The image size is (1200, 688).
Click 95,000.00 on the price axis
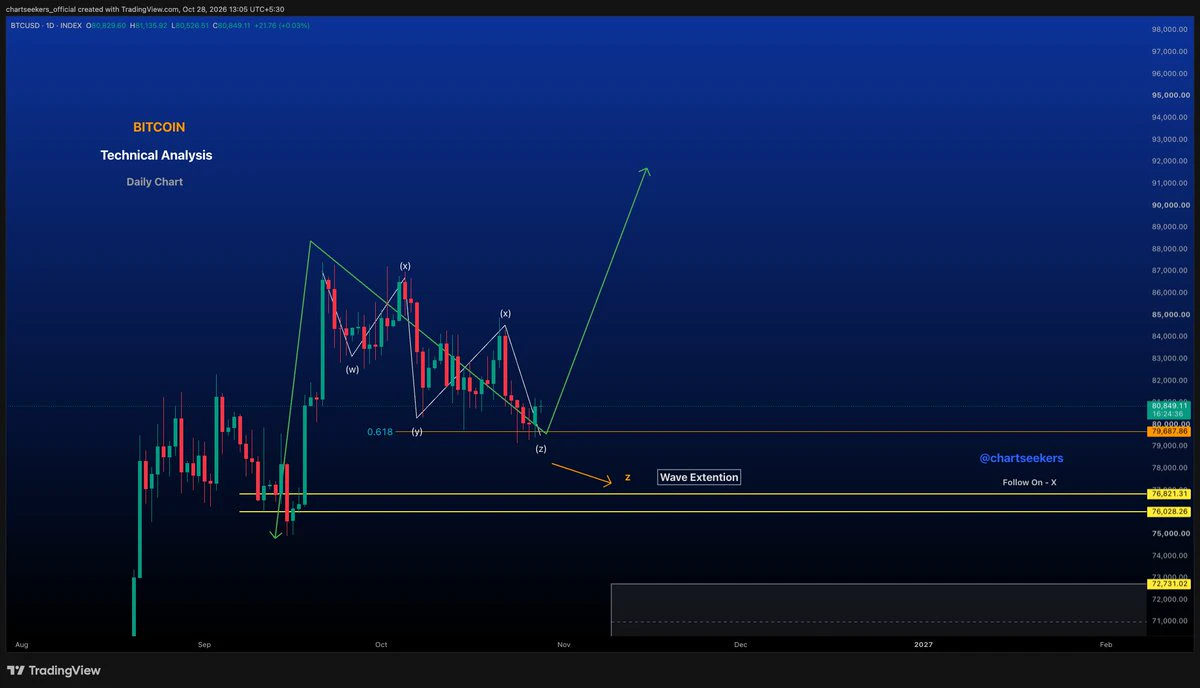point(1169,95)
